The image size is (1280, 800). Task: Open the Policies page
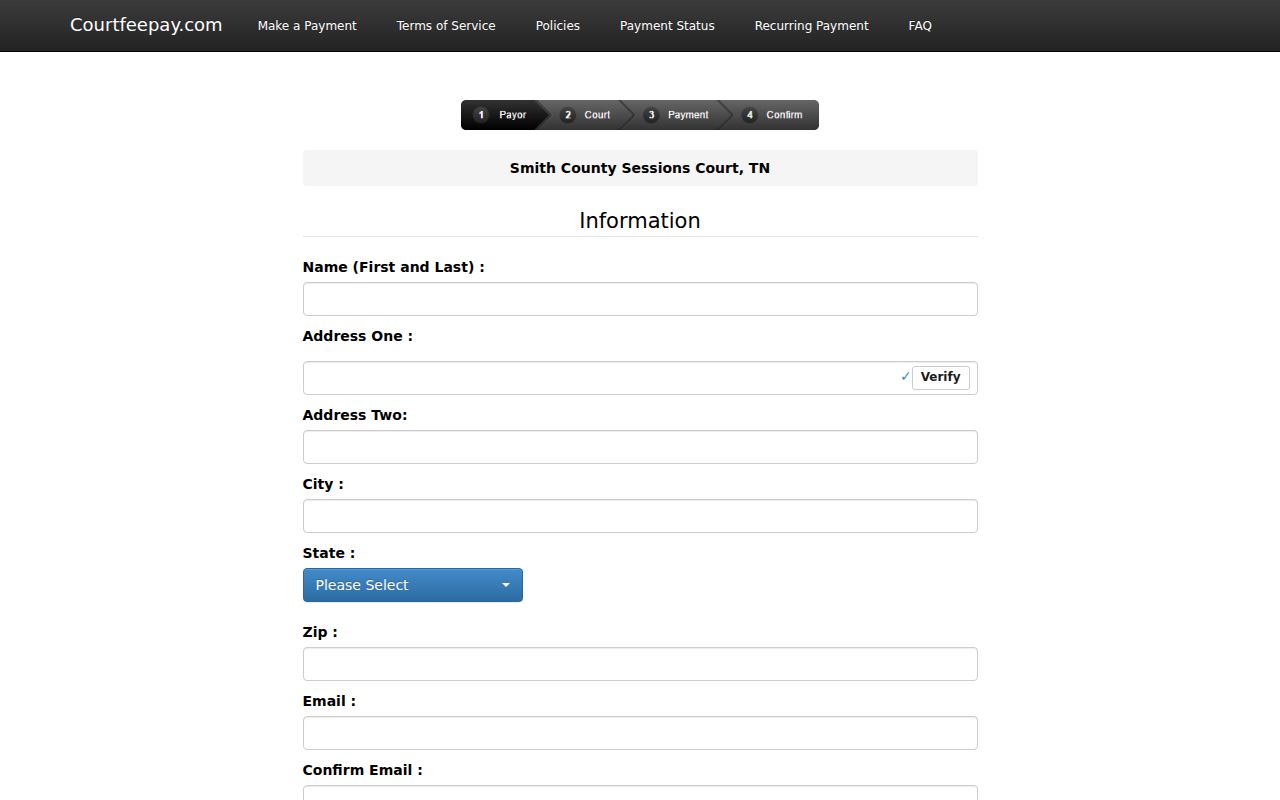[x=558, y=26]
